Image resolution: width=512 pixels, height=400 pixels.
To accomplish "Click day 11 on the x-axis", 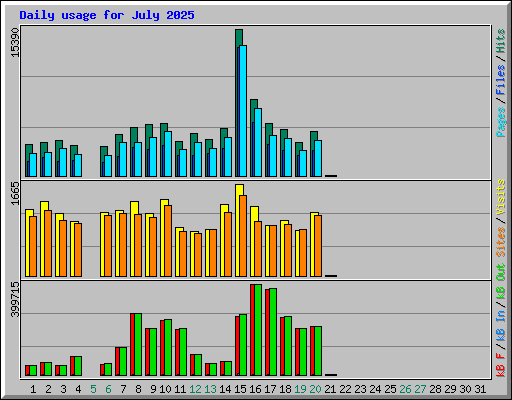I will [180, 389].
